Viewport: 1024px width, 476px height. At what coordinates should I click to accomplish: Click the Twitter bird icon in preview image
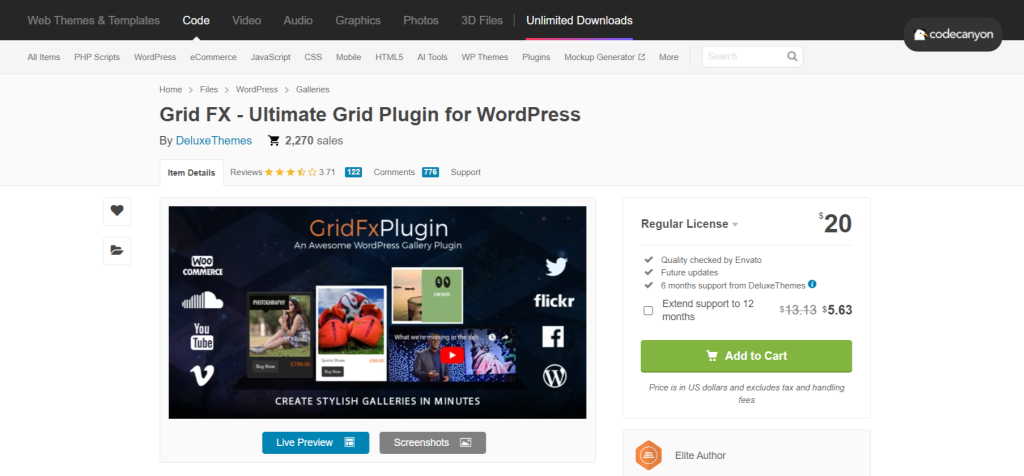point(555,266)
